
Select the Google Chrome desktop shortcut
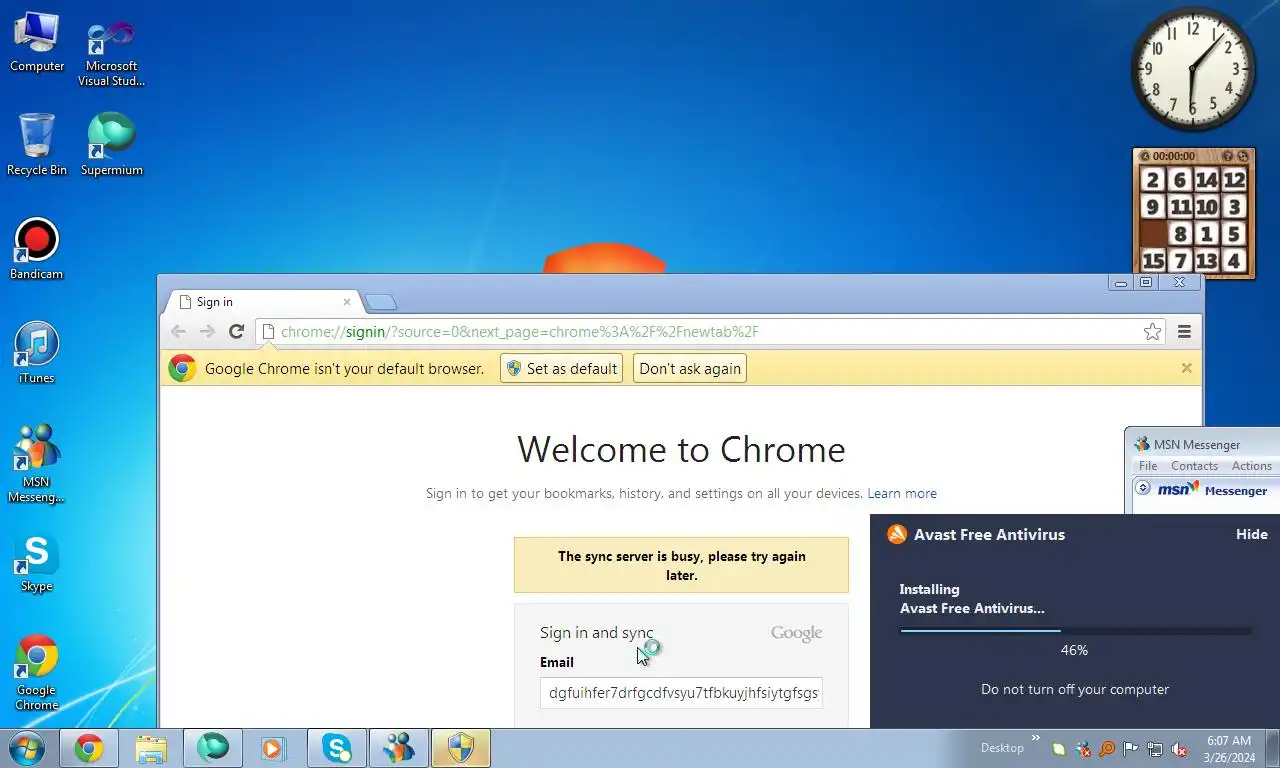click(37, 673)
